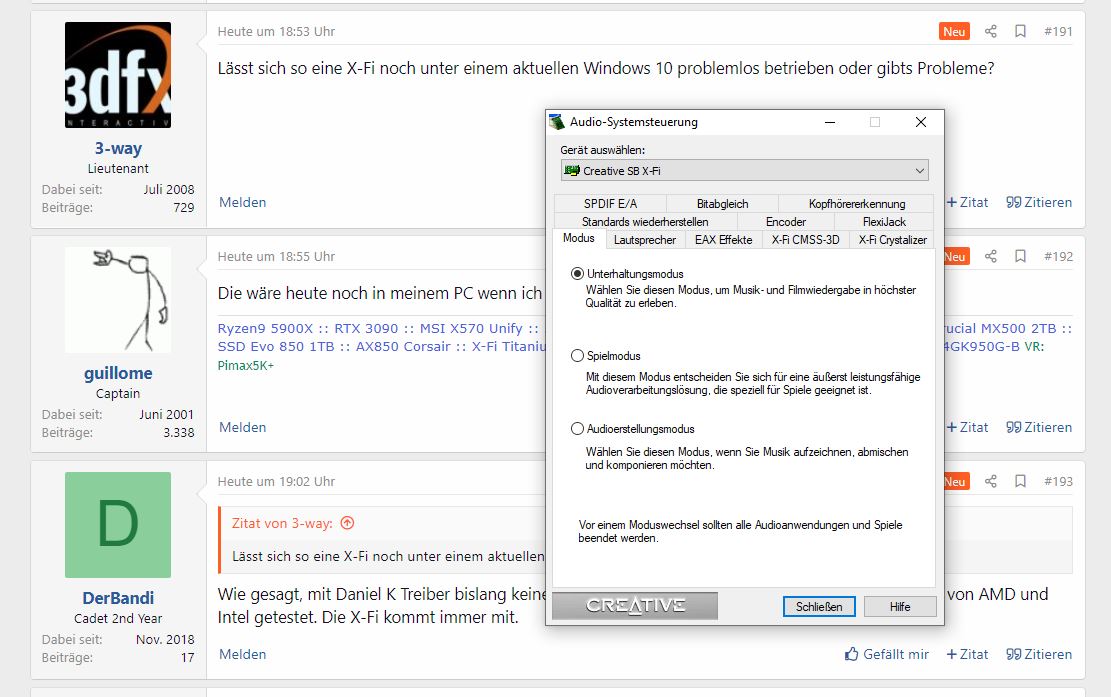Open EAX Effekte tab
Image resolution: width=1111 pixels, height=697 pixels.
(723, 240)
